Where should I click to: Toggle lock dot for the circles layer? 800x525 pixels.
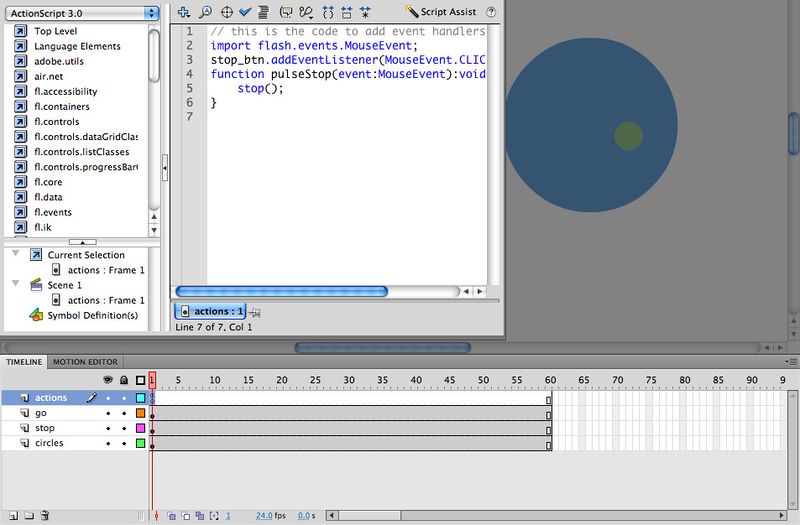click(124, 443)
